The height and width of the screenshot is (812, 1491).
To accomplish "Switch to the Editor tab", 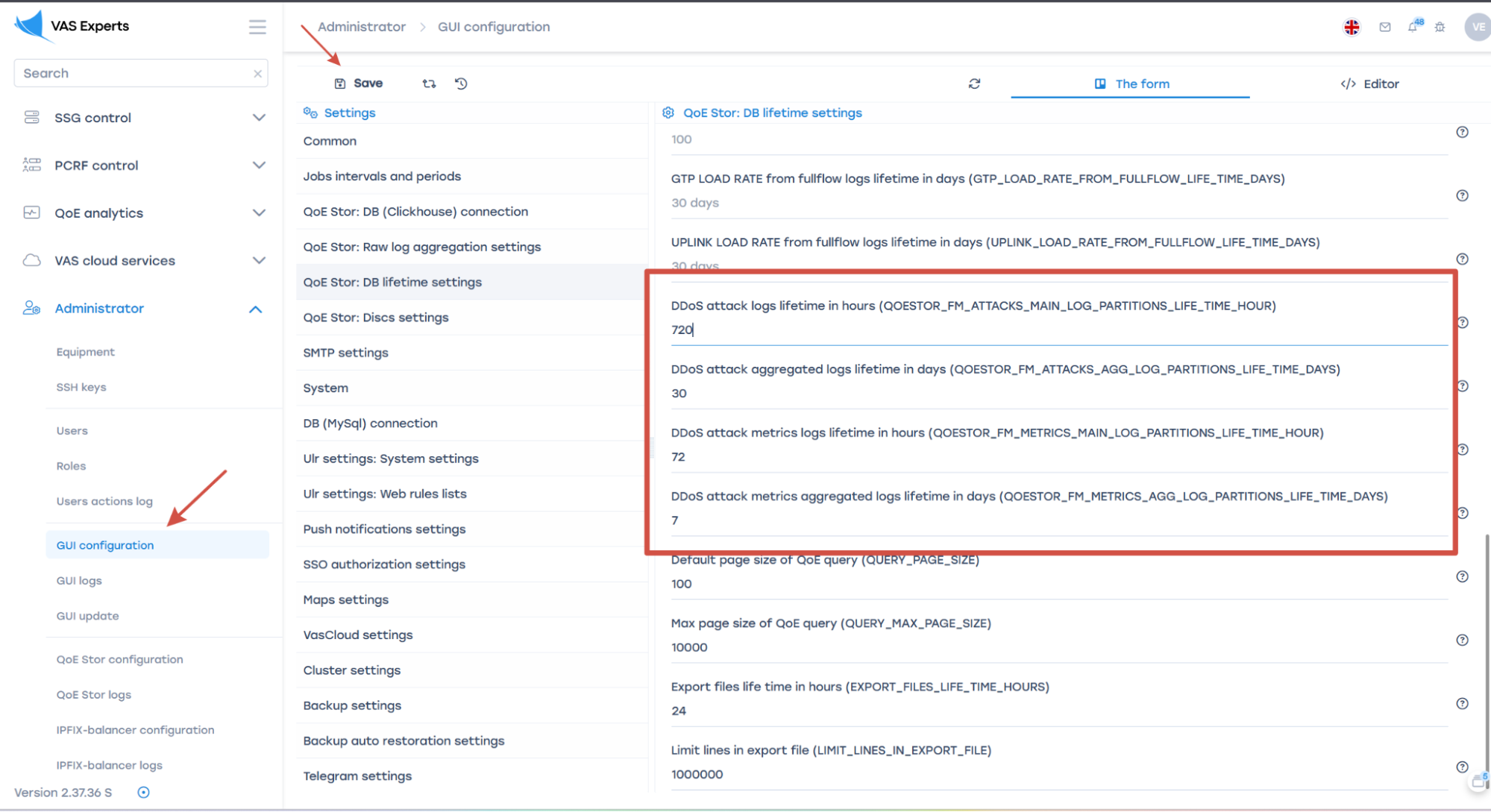I will tap(1369, 84).
